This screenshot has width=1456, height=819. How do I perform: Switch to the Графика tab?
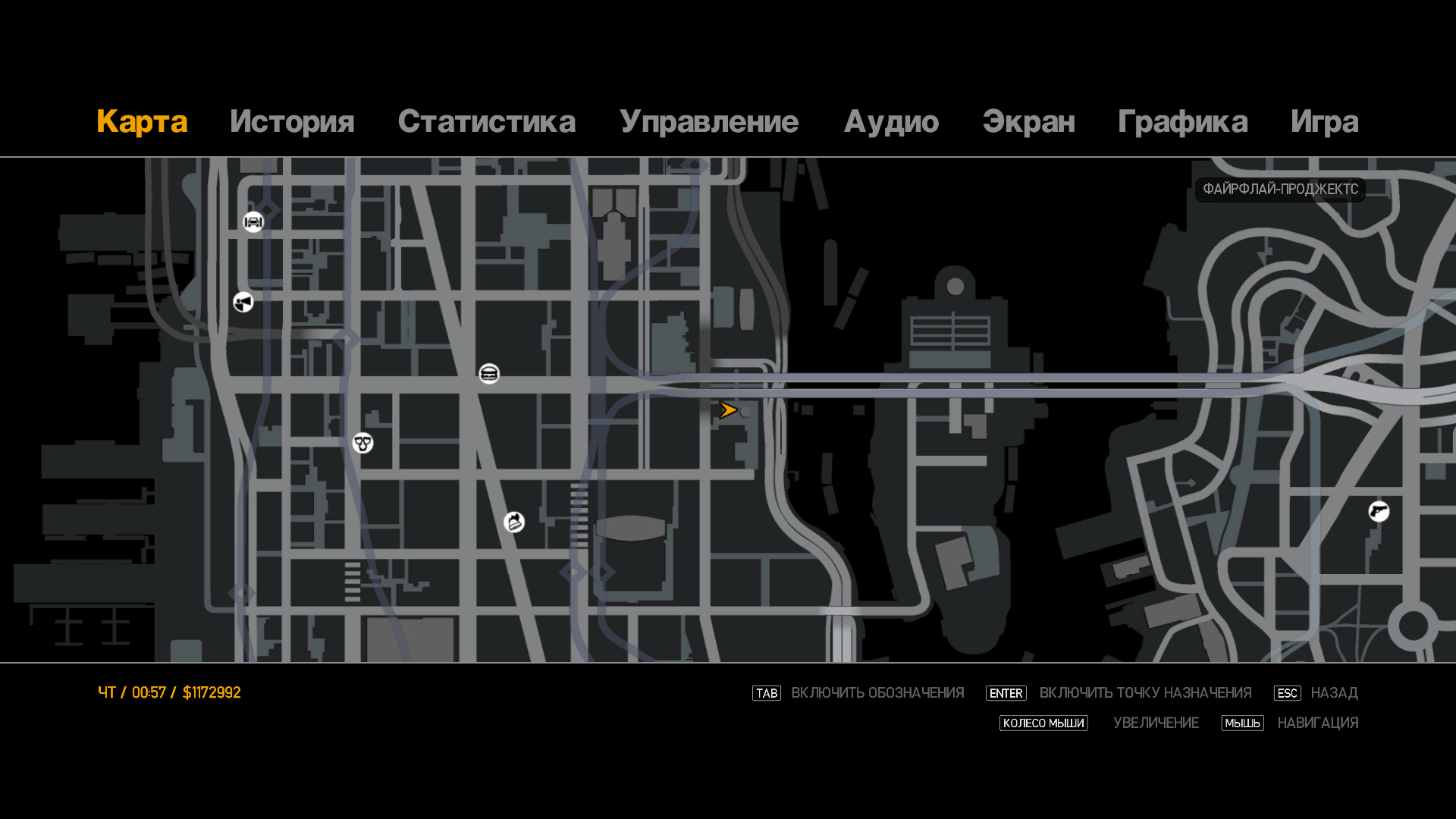pyautogui.click(x=1182, y=122)
